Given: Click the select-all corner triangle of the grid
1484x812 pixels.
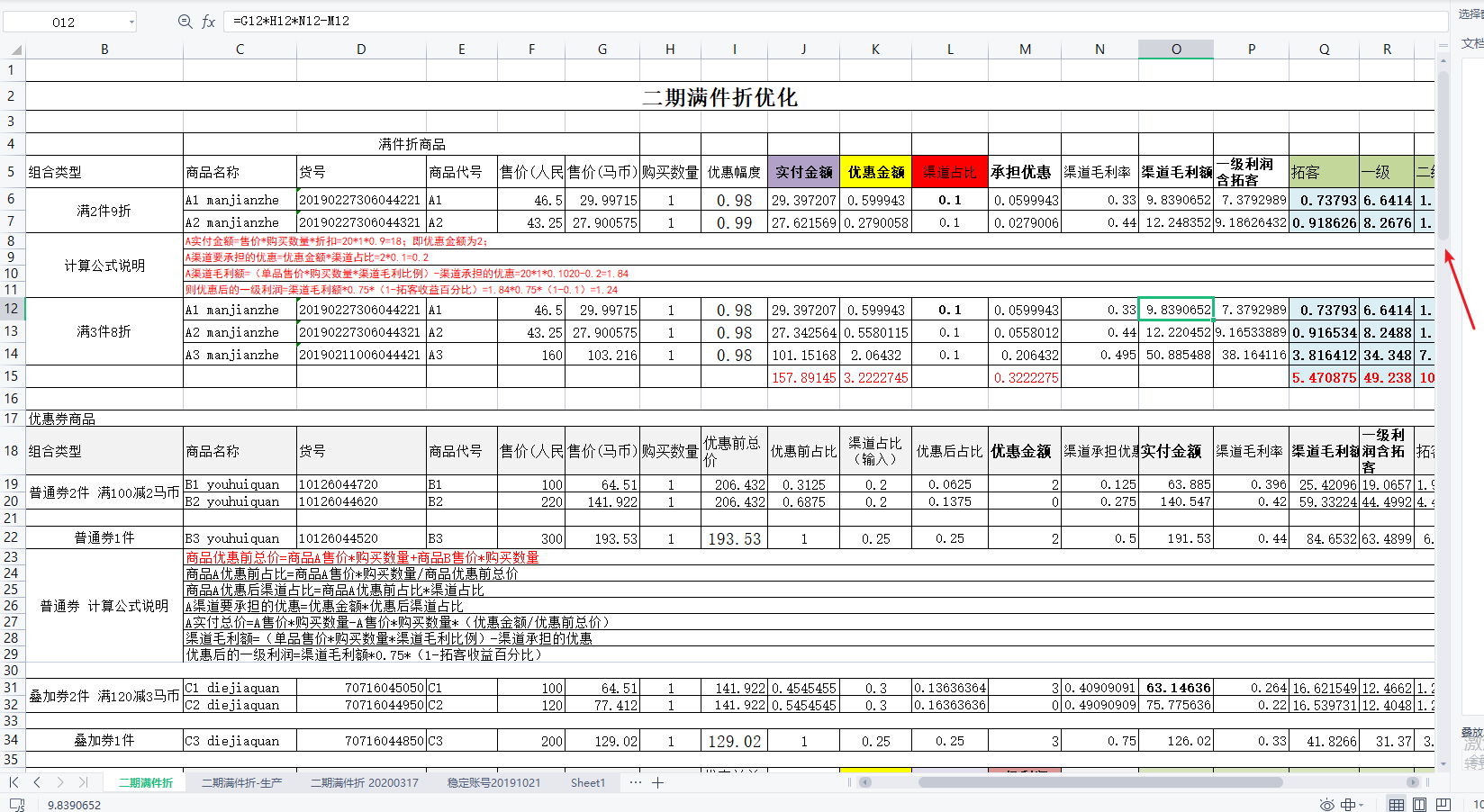Looking at the screenshot, I should coord(15,50).
